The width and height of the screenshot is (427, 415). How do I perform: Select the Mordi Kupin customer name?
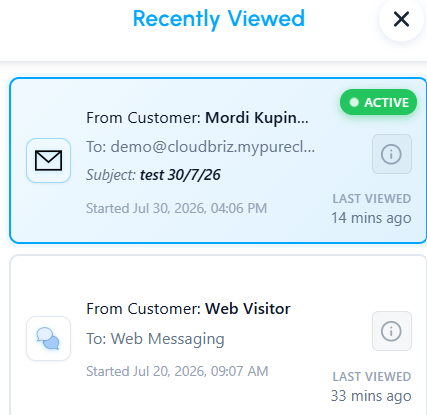point(257,118)
